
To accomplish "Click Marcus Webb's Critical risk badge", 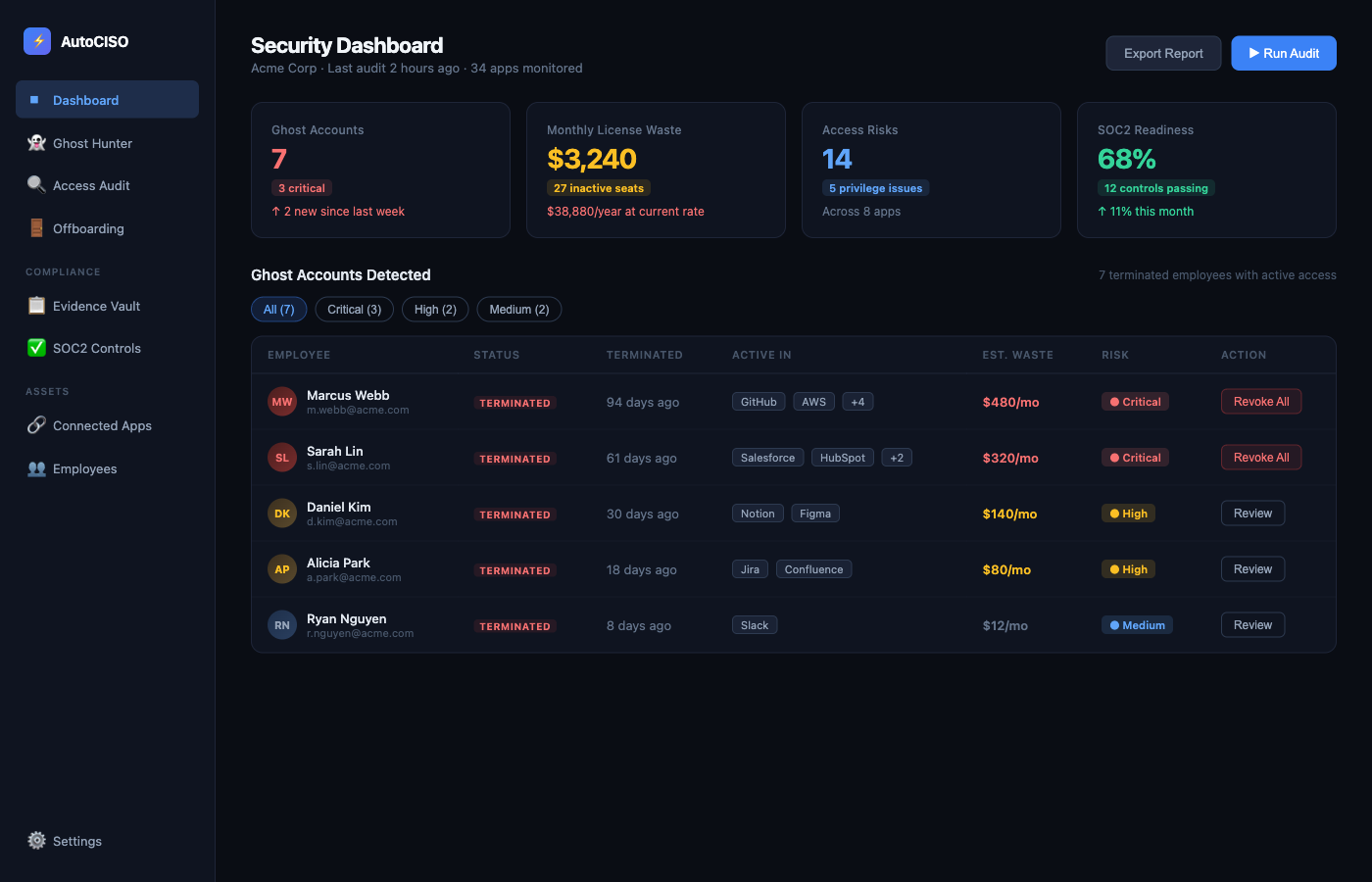I will 1135,402.
